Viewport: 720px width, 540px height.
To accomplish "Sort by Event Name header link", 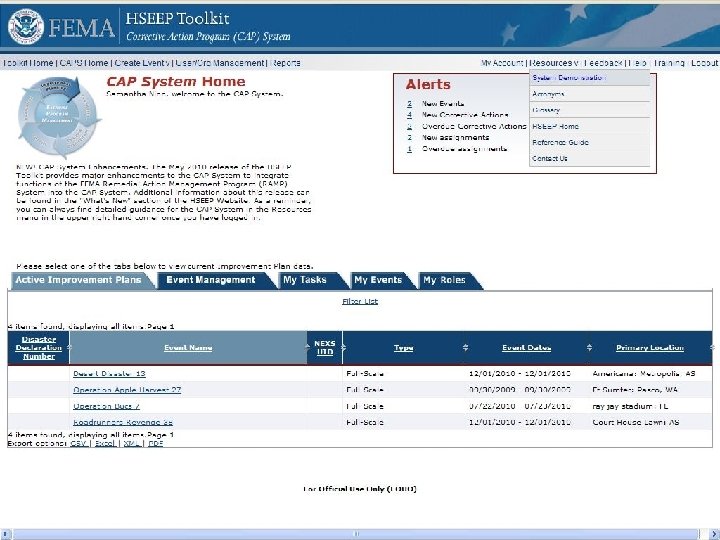I will (188, 348).
